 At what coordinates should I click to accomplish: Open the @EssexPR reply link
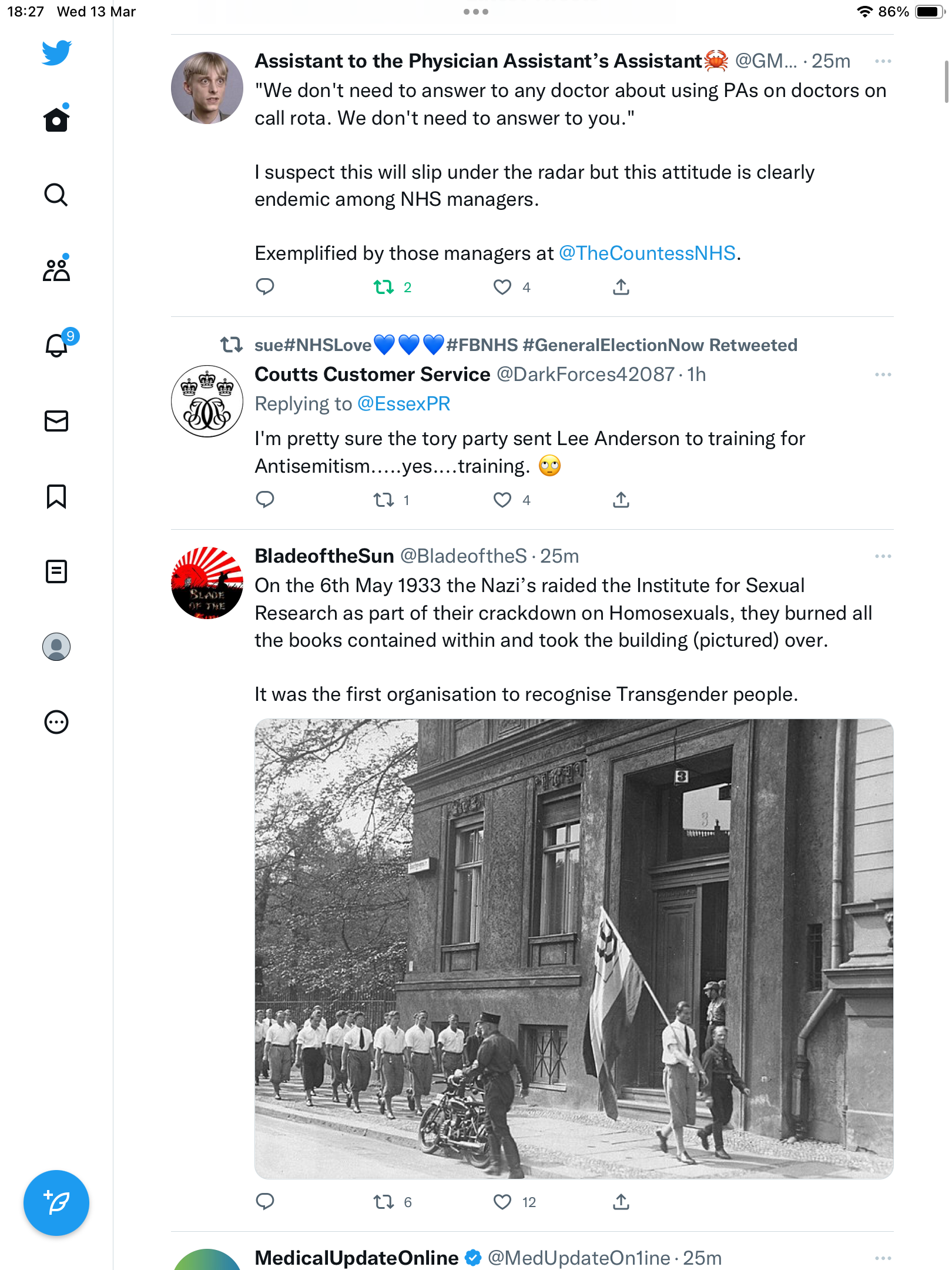coord(404,404)
